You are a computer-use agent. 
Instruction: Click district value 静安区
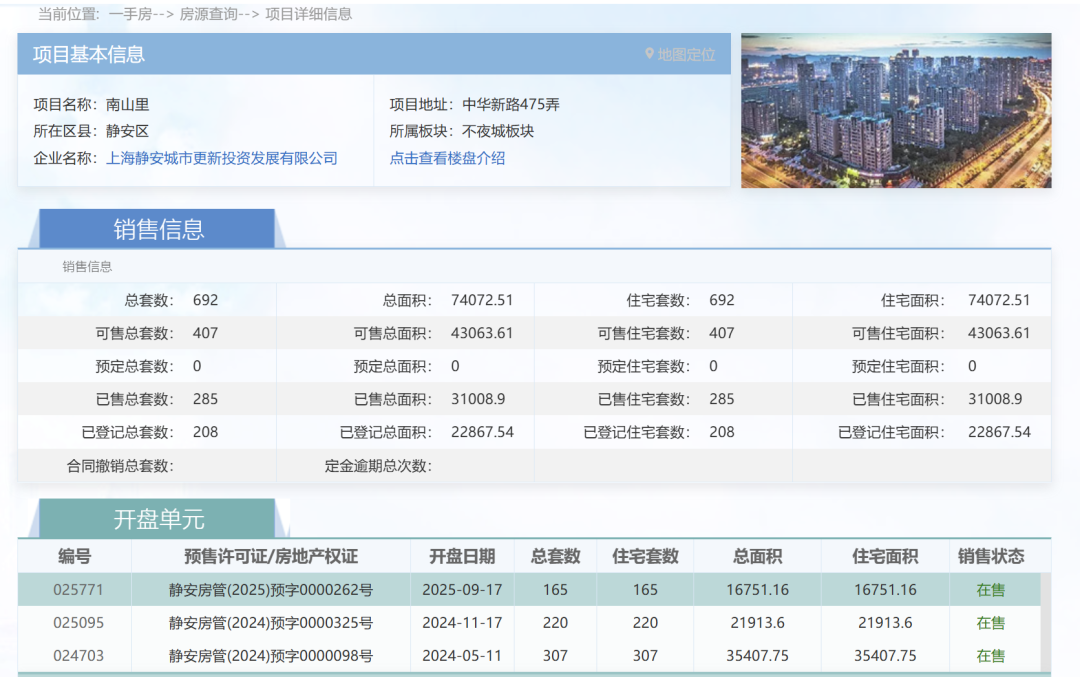(127, 132)
